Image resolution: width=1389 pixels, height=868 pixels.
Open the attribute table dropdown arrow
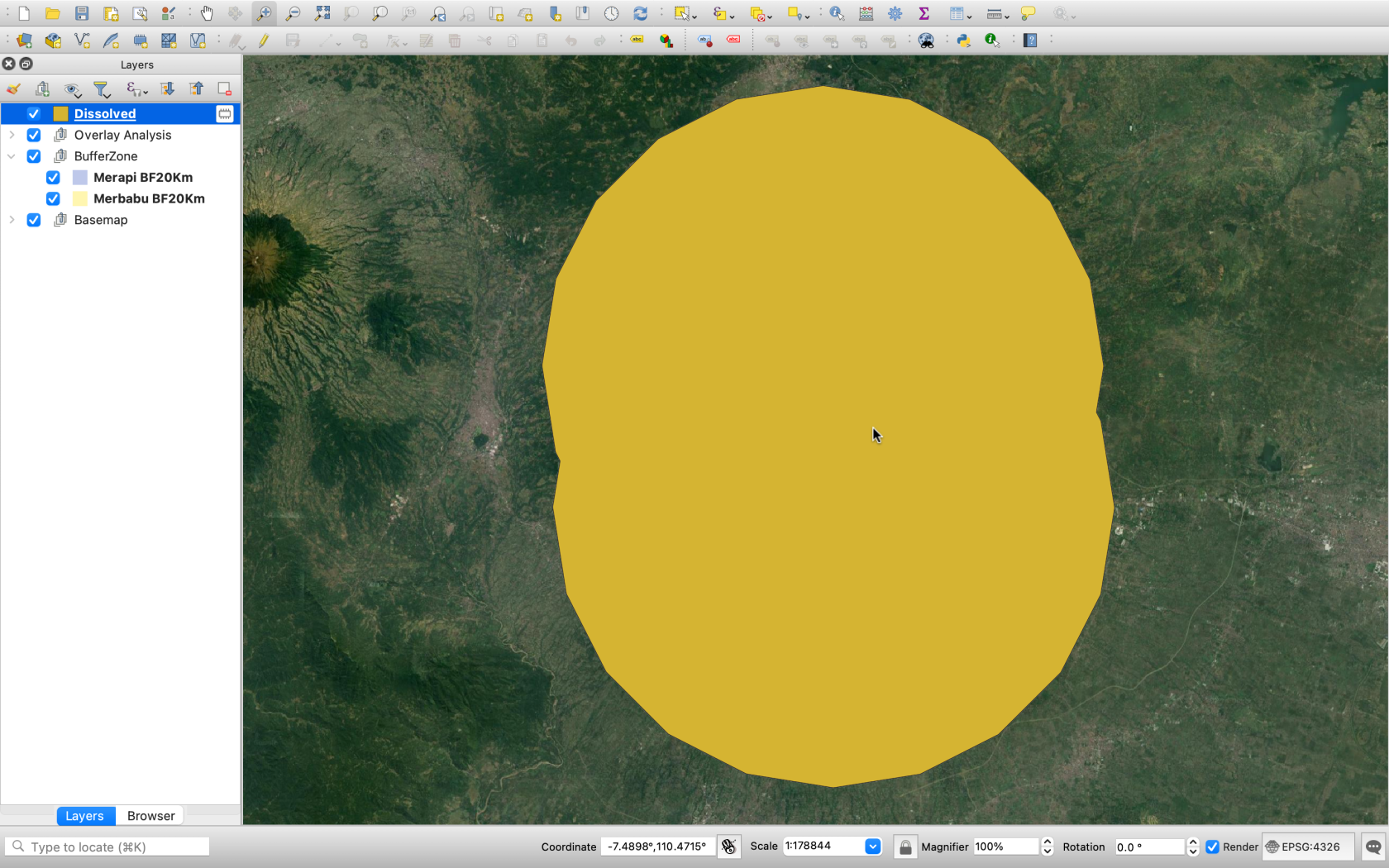969,16
